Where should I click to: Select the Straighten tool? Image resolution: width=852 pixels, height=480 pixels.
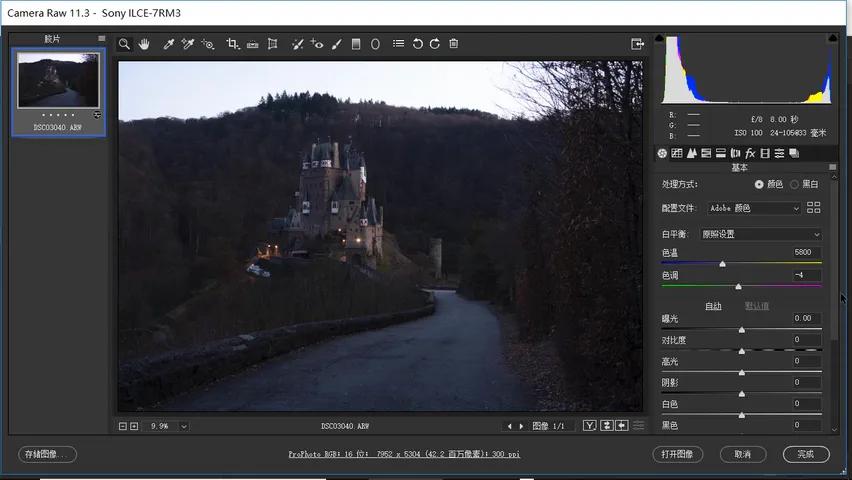[253, 44]
